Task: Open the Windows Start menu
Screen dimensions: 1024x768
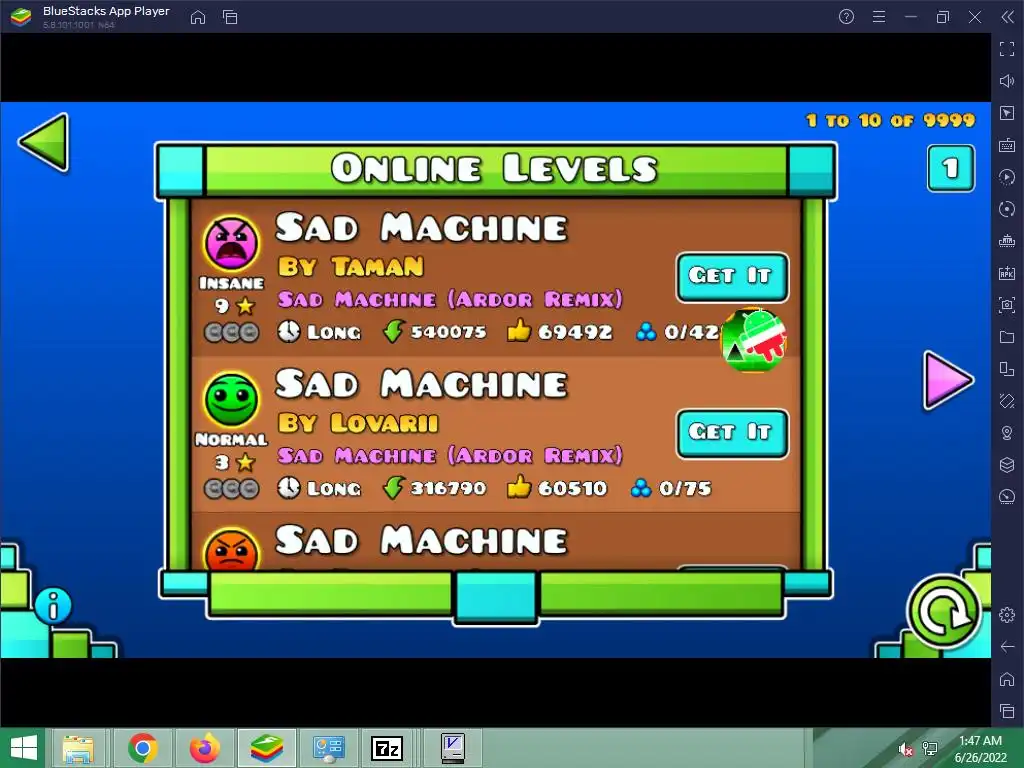Action: click(24, 748)
